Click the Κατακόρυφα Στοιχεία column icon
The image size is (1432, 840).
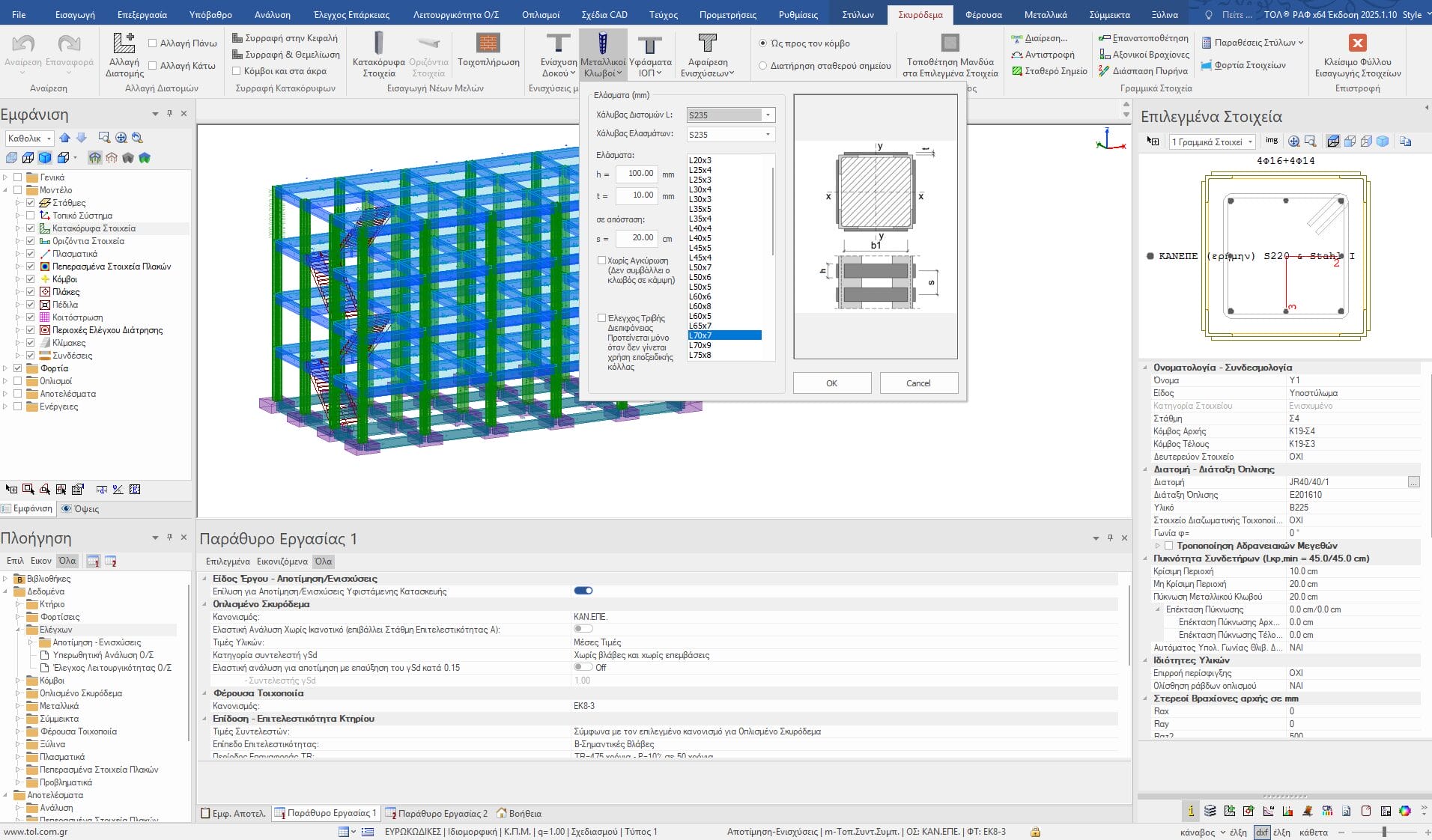coord(378,43)
